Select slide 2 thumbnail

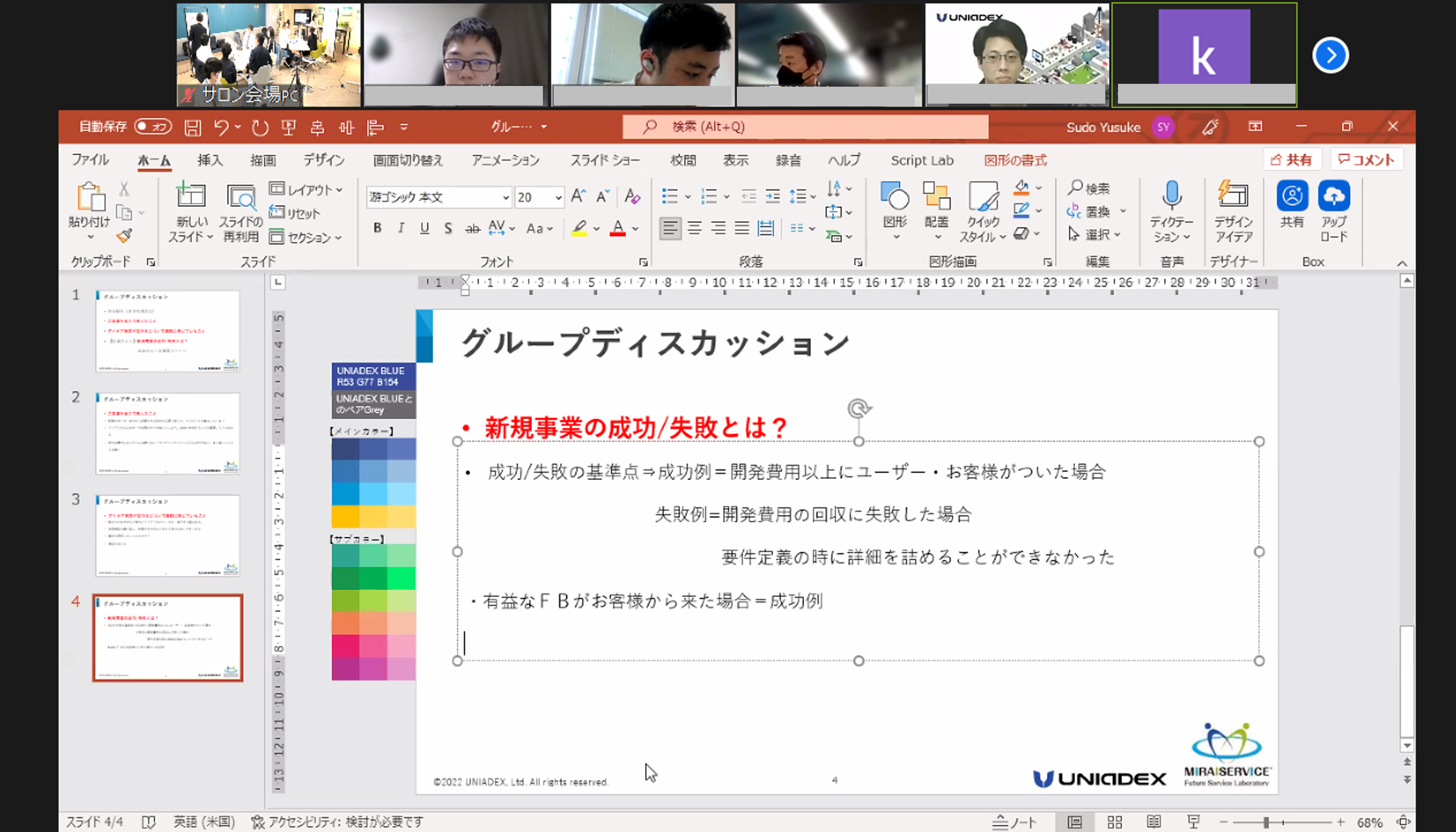(167, 433)
